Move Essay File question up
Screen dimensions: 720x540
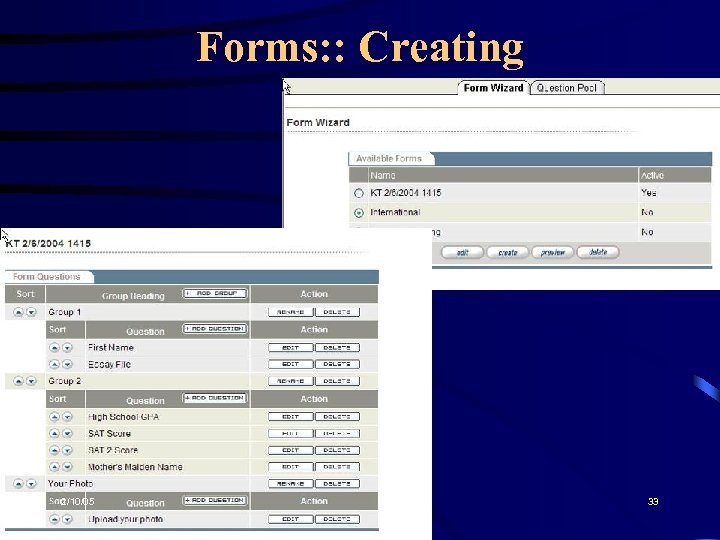click(55, 364)
